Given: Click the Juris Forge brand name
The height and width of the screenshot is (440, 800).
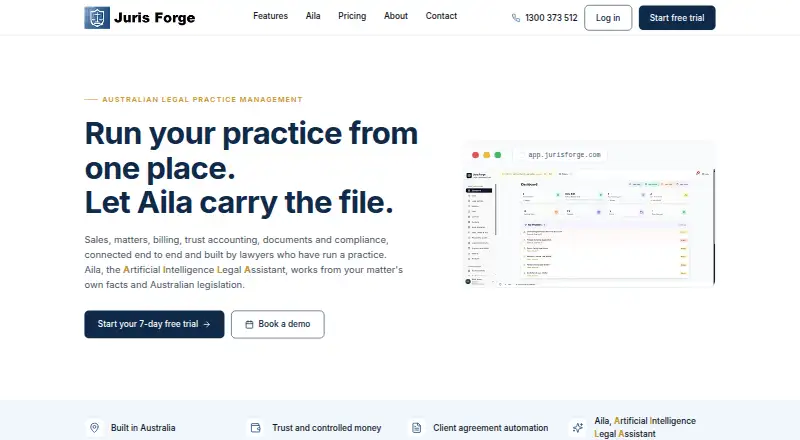Looking at the screenshot, I should tap(155, 18).
